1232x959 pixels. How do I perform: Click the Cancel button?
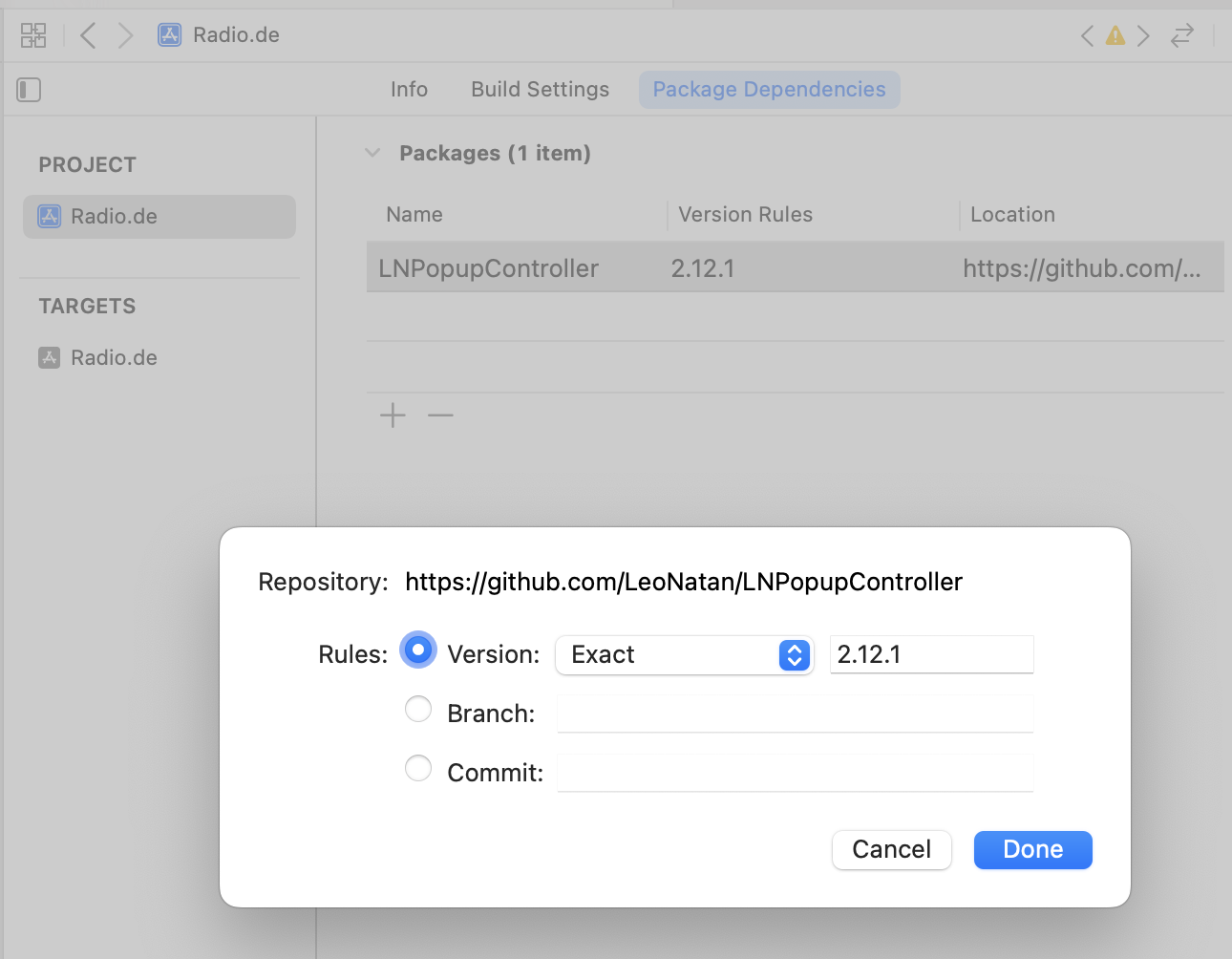pyautogui.click(x=892, y=850)
